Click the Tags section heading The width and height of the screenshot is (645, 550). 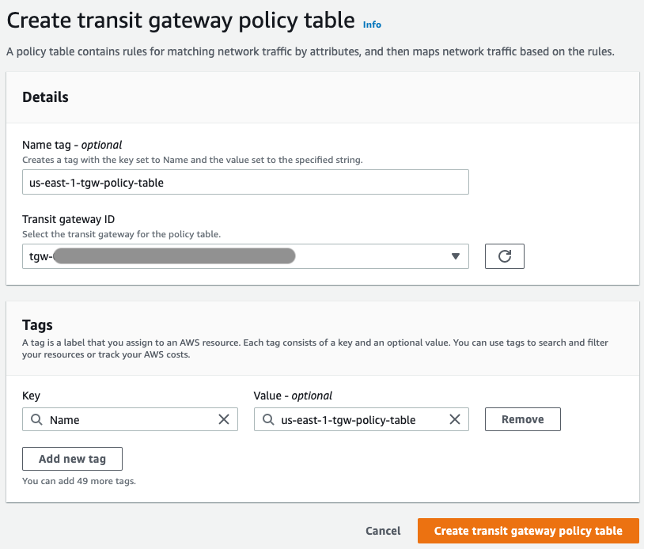tap(37, 325)
